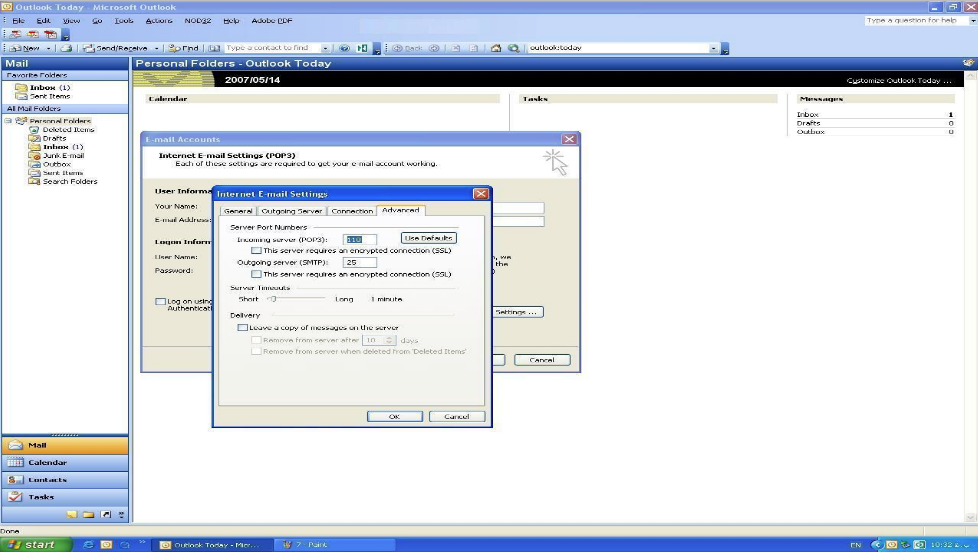Expand Web toolbar options arrow
This screenshot has width=978, height=552.
click(725, 49)
